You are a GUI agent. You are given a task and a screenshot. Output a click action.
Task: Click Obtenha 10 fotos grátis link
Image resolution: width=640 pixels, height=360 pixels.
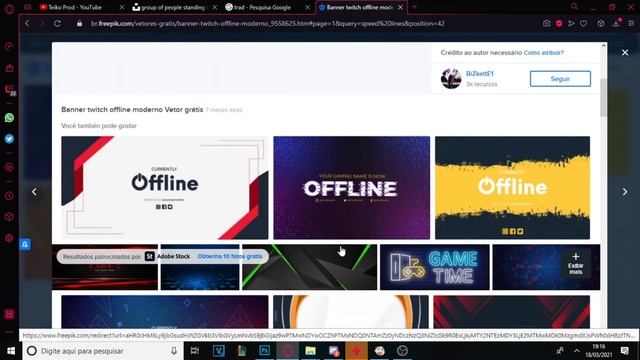[230, 256]
